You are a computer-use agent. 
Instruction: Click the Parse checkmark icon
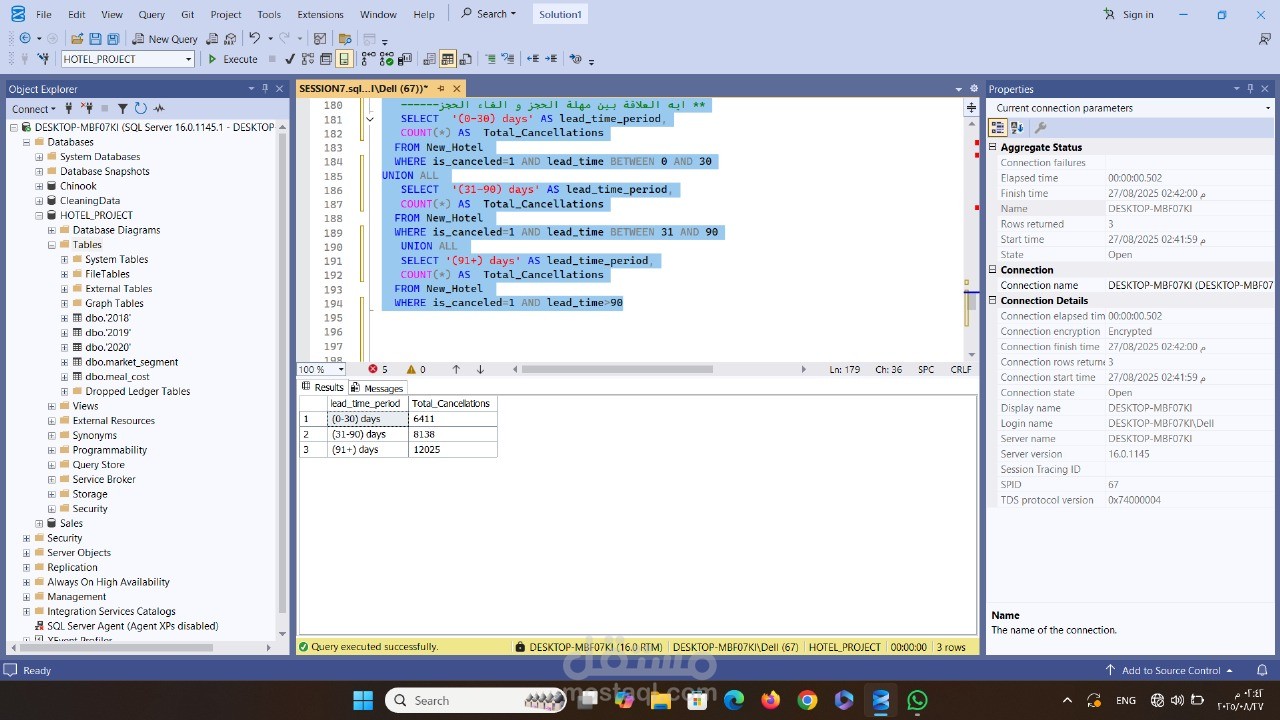click(x=289, y=59)
